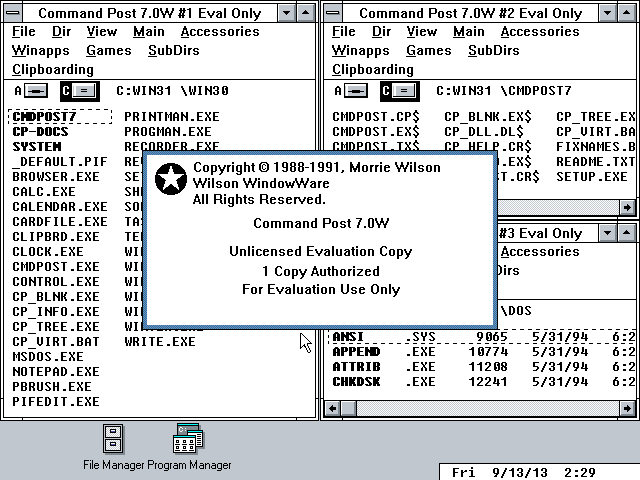Open Games menu in window #2
The width and height of the screenshot is (640, 480).
pyautogui.click(x=429, y=51)
